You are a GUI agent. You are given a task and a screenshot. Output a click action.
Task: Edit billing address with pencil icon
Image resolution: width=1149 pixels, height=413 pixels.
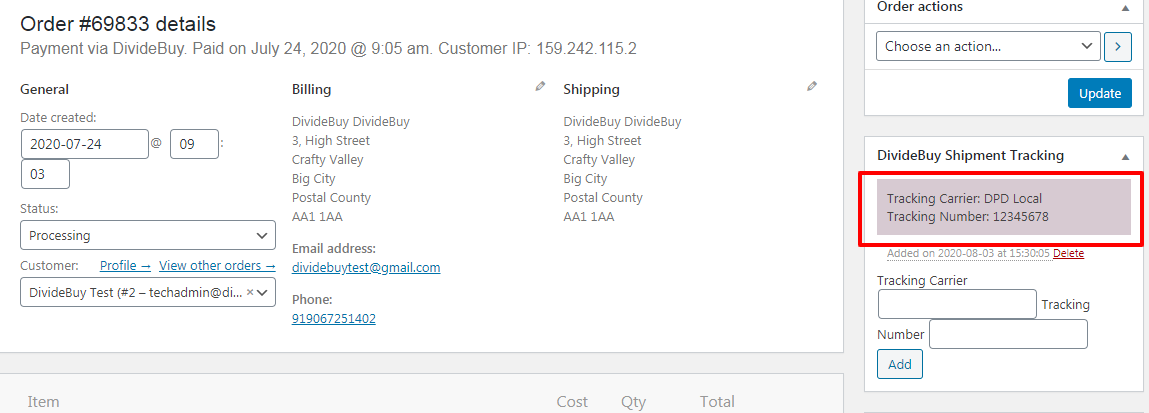(x=540, y=87)
